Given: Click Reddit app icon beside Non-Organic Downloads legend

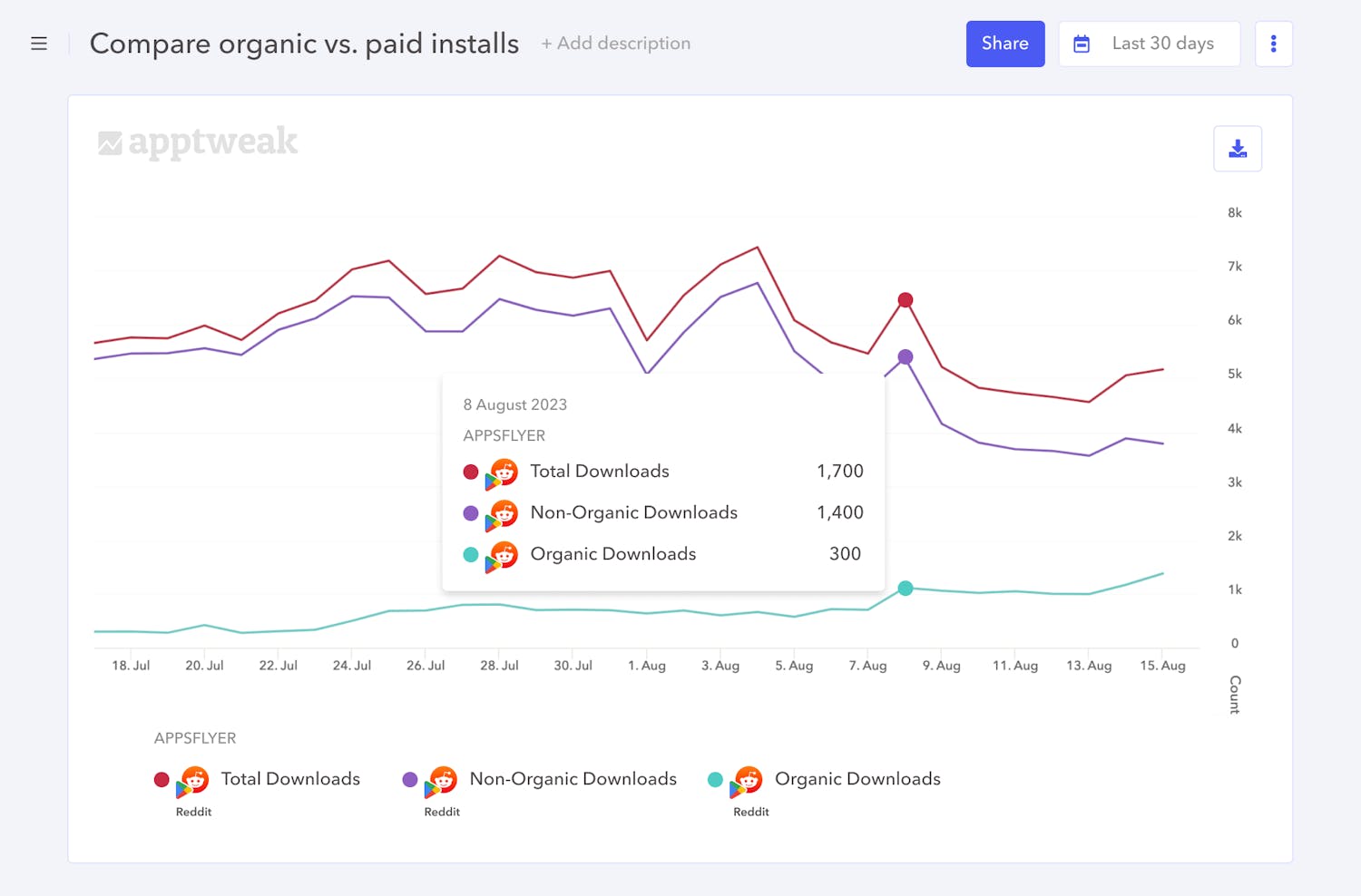Looking at the screenshot, I should pos(442,780).
